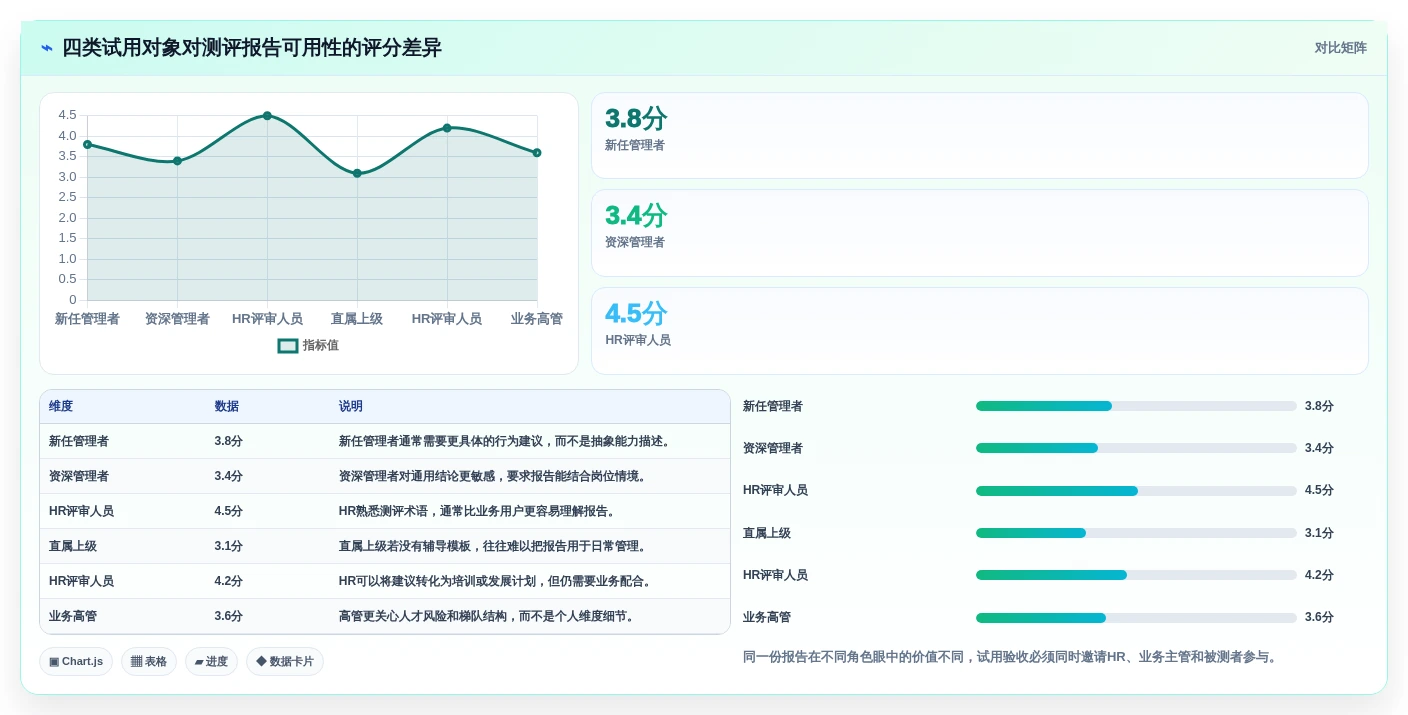Select the 新任管理者 cell in the table

pyautogui.click(x=79, y=441)
